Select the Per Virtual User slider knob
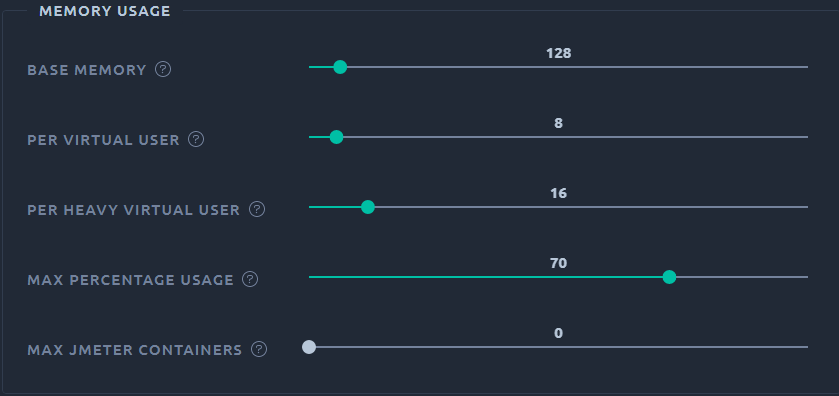 point(336,137)
